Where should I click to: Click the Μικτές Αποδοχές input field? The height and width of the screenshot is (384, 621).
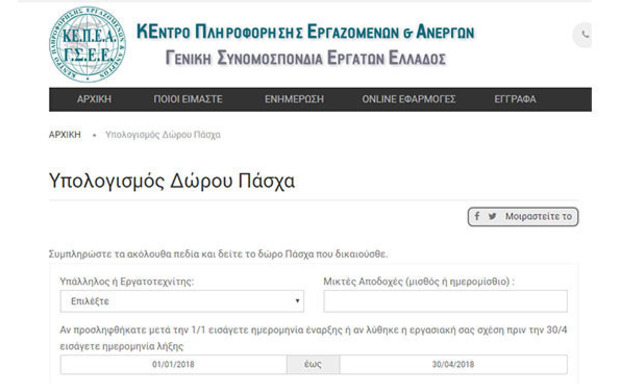tap(445, 301)
